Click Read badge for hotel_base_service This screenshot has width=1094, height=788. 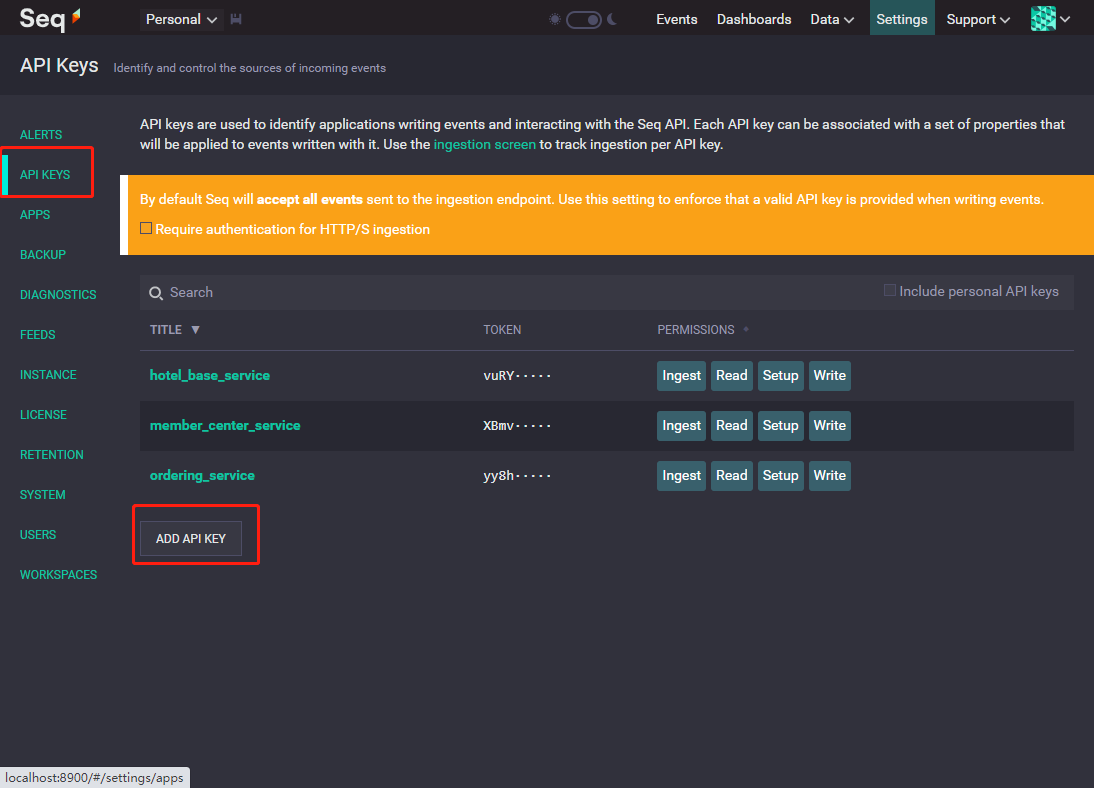click(x=731, y=376)
